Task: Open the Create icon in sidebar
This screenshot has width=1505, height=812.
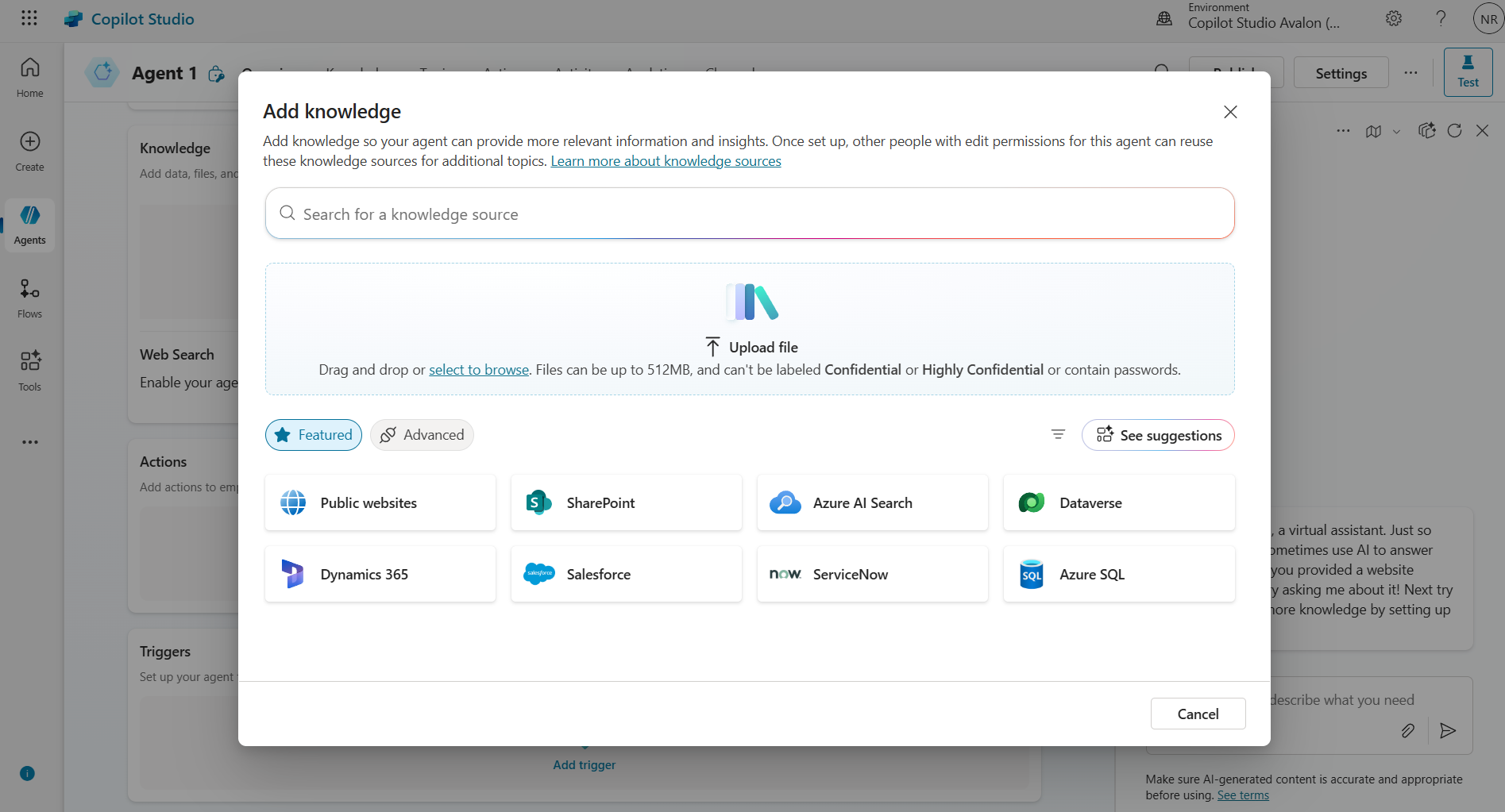Action: click(x=29, y=151)
